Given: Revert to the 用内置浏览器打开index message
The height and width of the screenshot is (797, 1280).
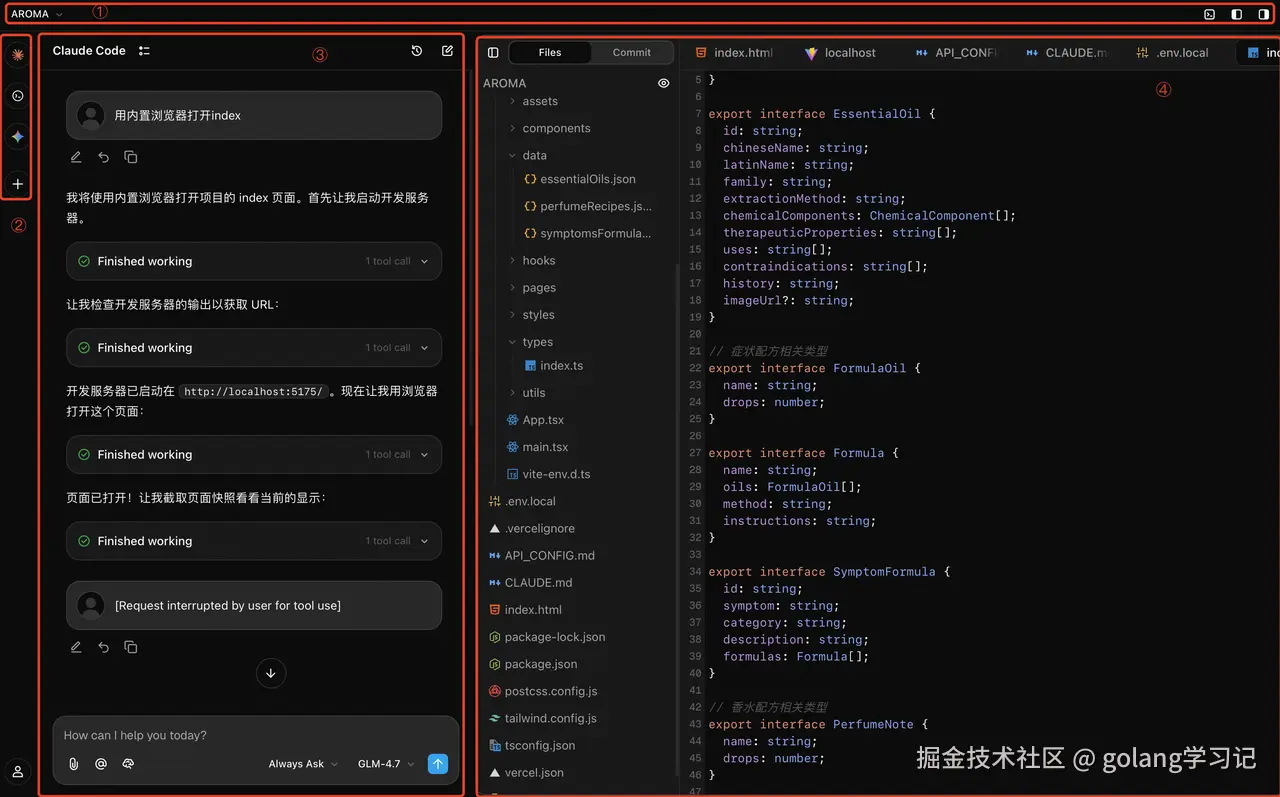Looking at the screenshot, I should 103,157.
